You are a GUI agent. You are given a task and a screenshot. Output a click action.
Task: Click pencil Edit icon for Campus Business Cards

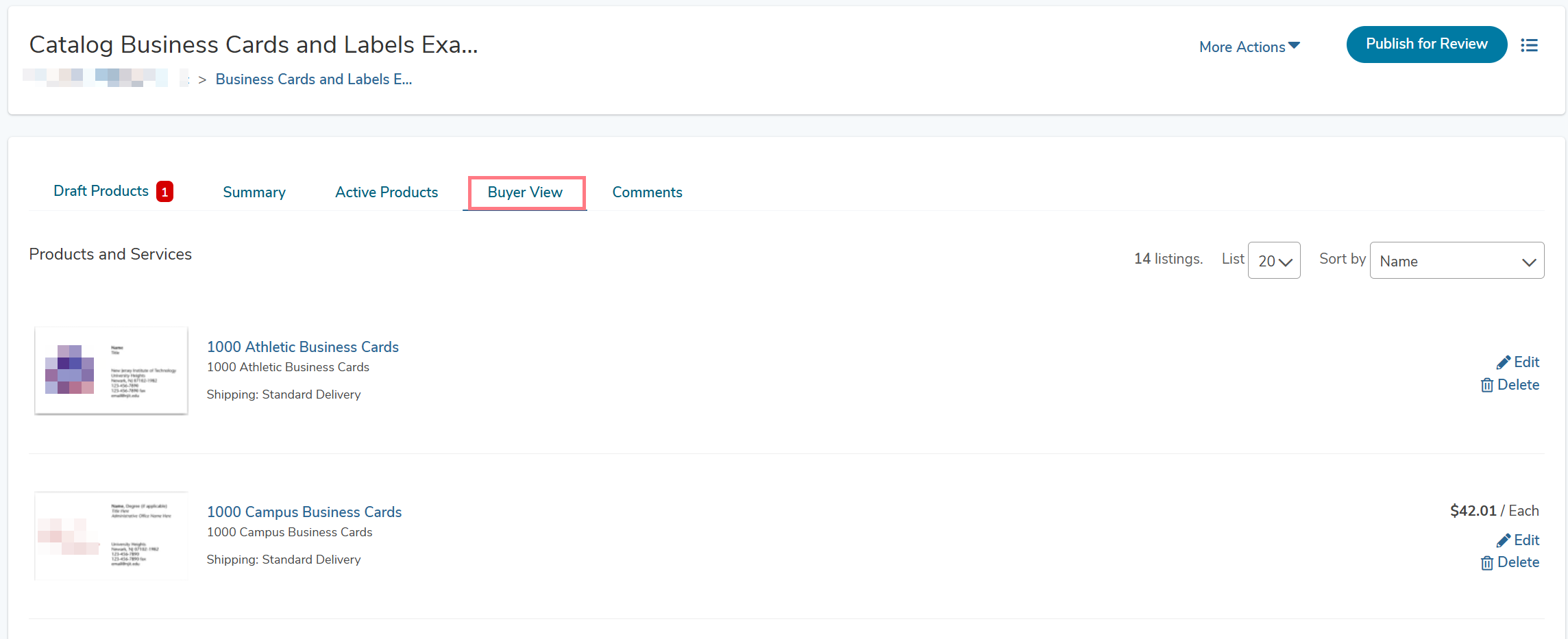click(1504, 540)
